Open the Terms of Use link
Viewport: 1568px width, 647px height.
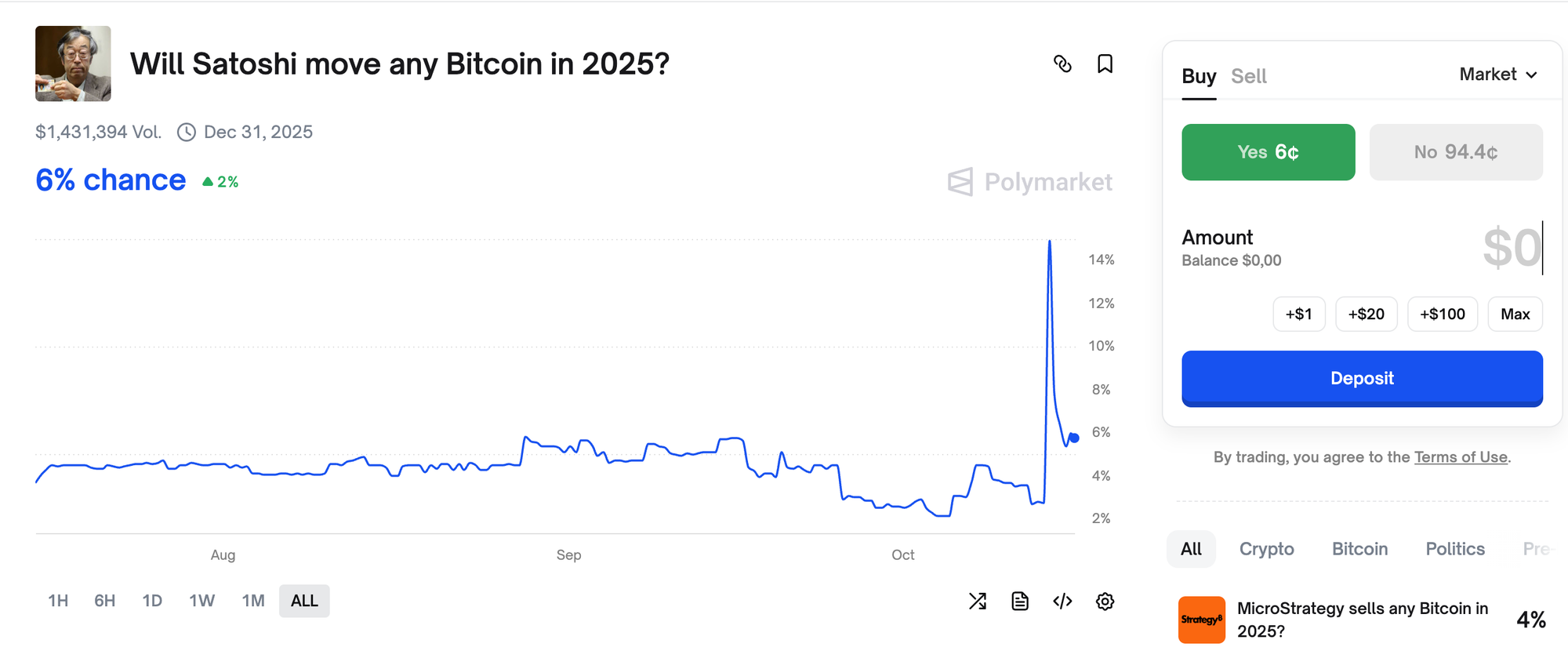pyautogui.click(x=1461, y=457)
